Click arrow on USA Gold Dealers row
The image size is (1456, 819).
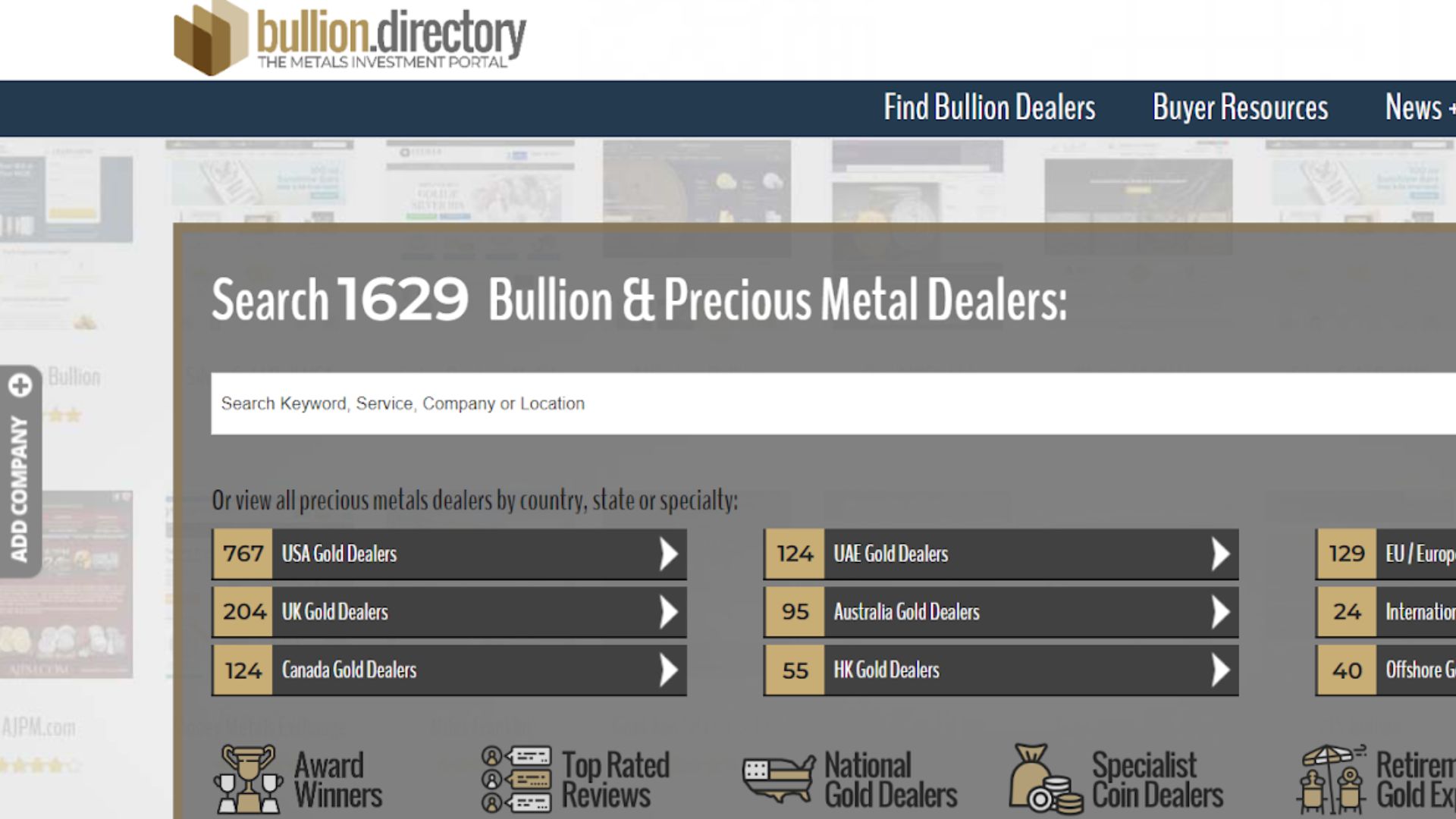click(x=668, y=554)
